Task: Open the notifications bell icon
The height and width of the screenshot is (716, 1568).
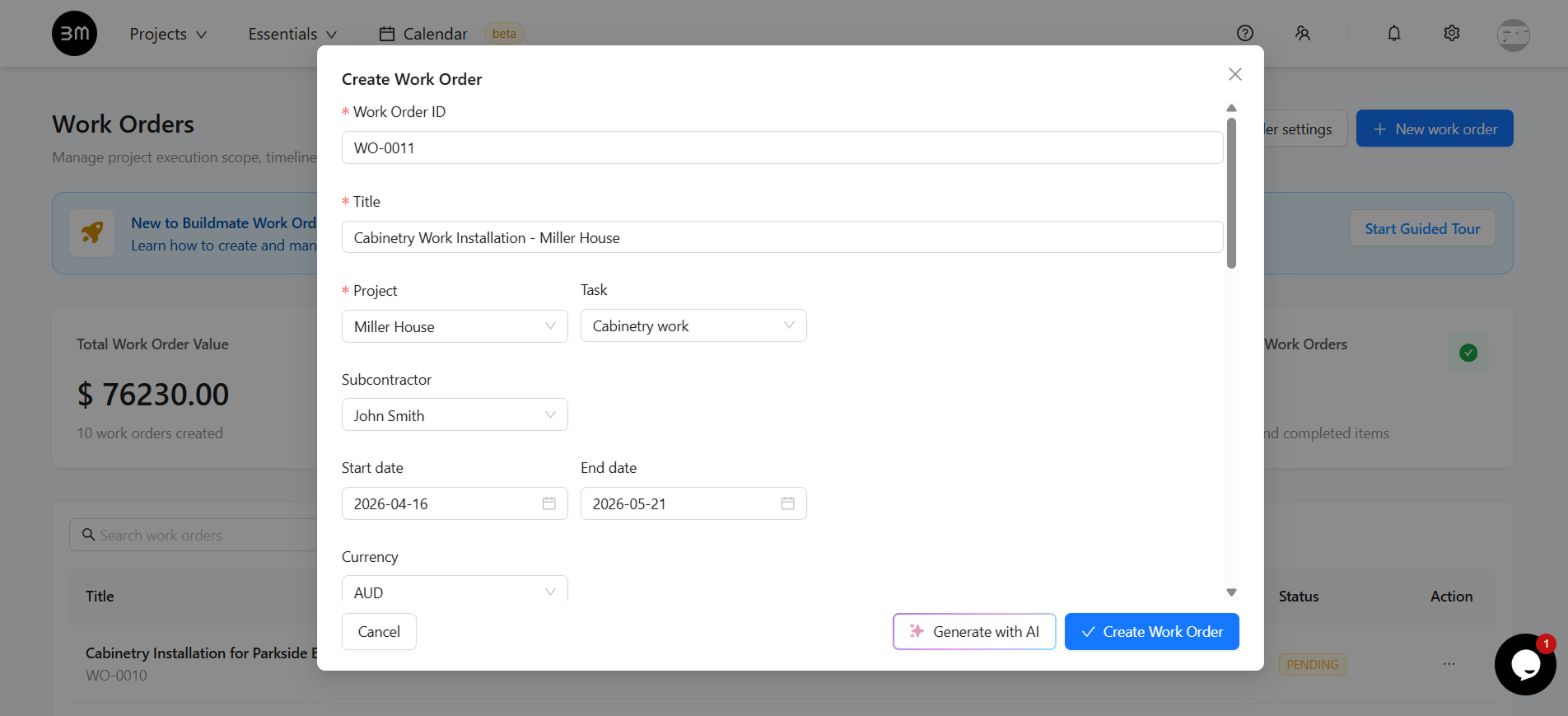Action: pyautogui.click(x=1394, y=33)
